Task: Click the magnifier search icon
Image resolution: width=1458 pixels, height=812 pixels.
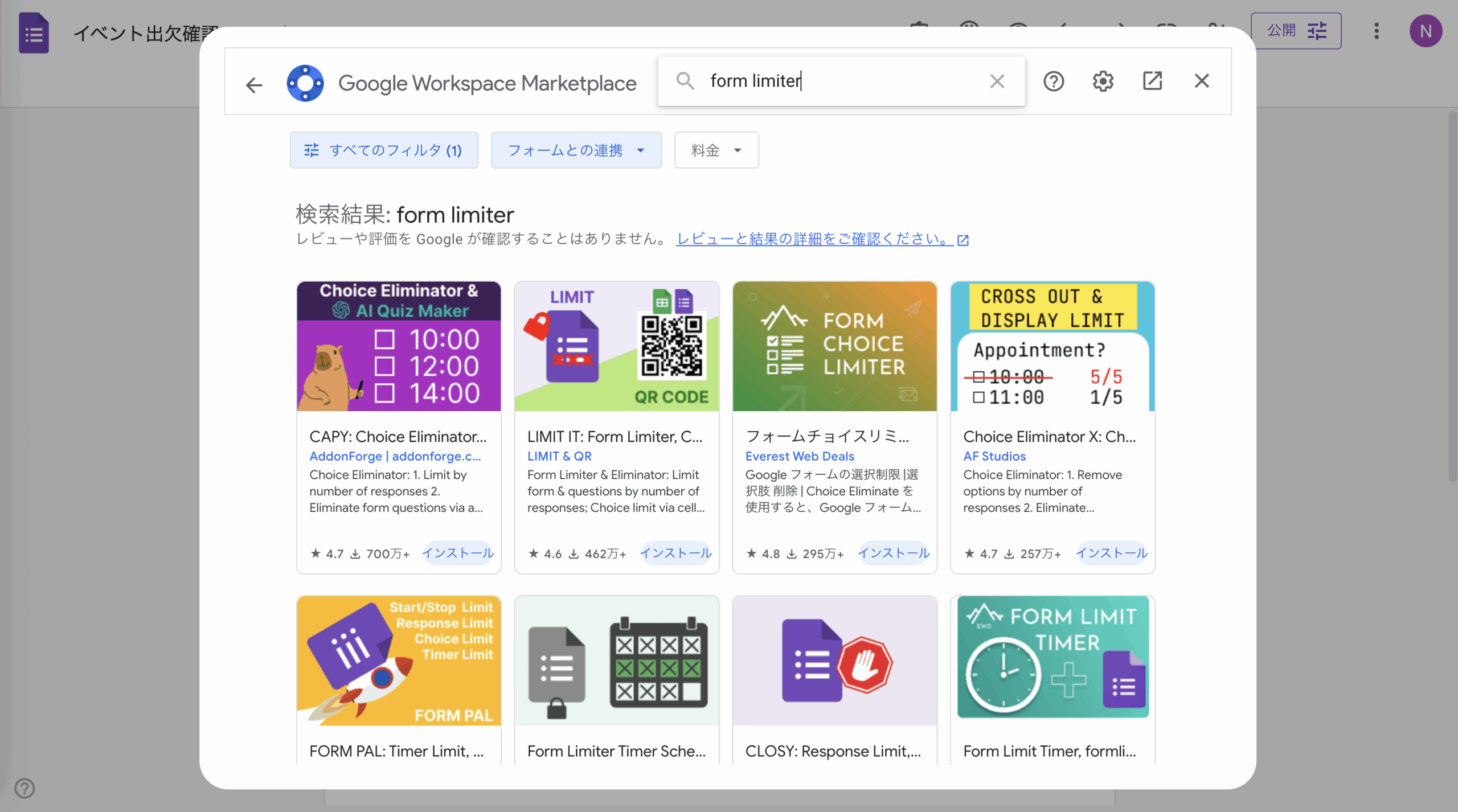Action: [x=685, y=81]
